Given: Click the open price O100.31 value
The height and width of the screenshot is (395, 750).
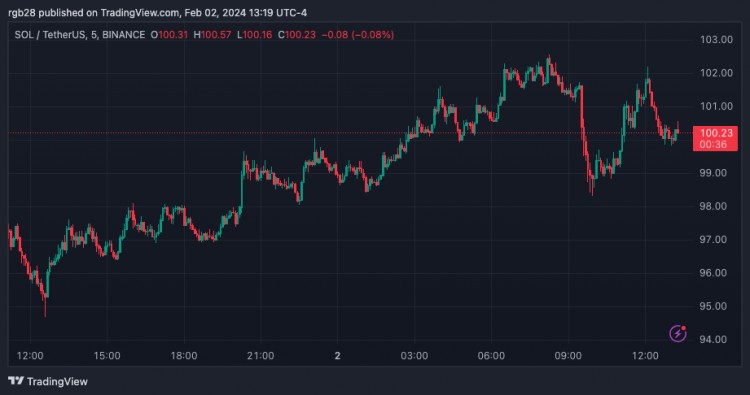Looking at the screenshot, I should pos(169,35).
